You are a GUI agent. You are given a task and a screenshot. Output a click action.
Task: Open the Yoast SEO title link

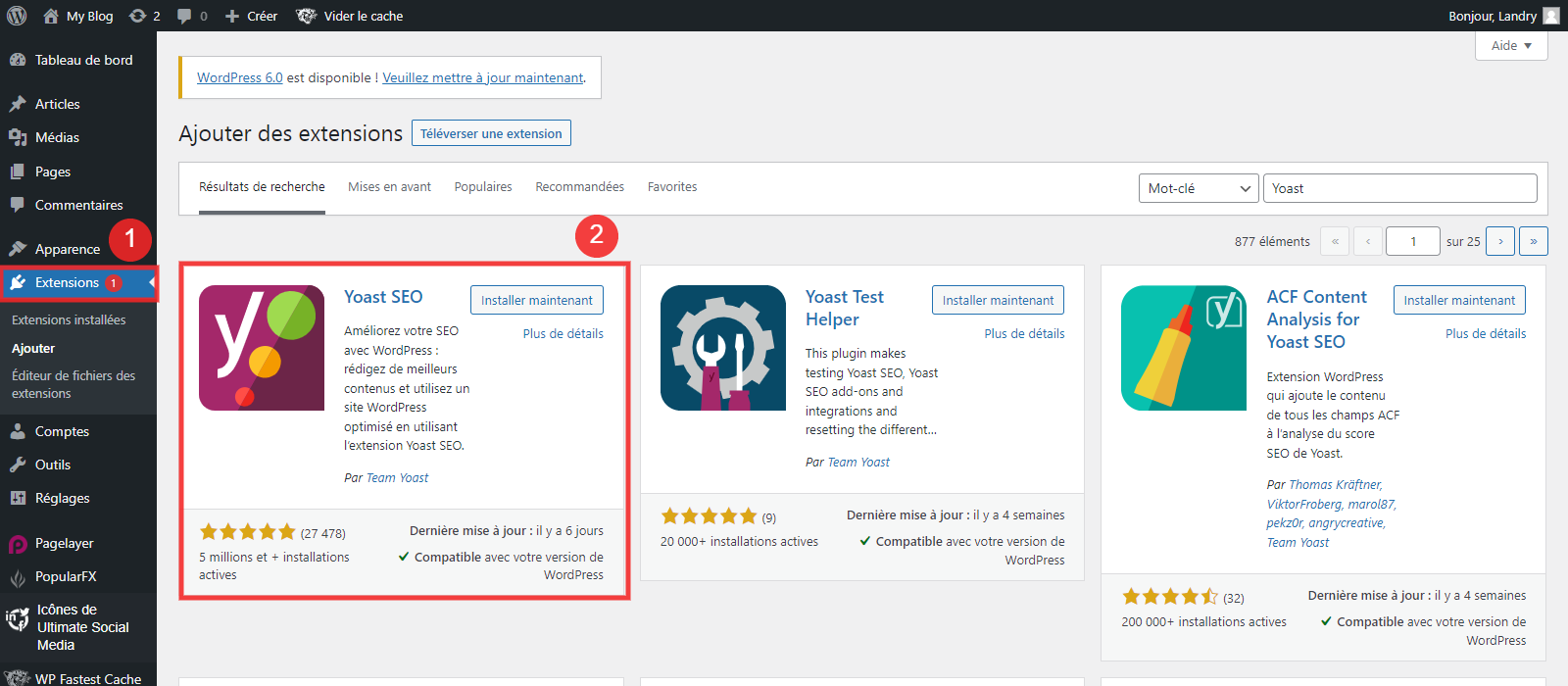pos(383,297)
